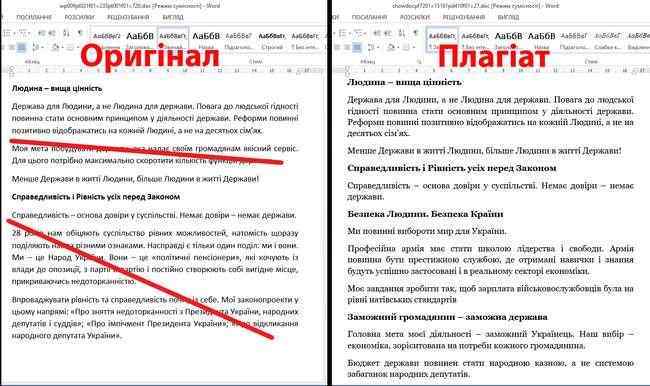Increase indent in the Оригінал window
Viewport: 650px width, 386px height.
click(x=52, y=33)
